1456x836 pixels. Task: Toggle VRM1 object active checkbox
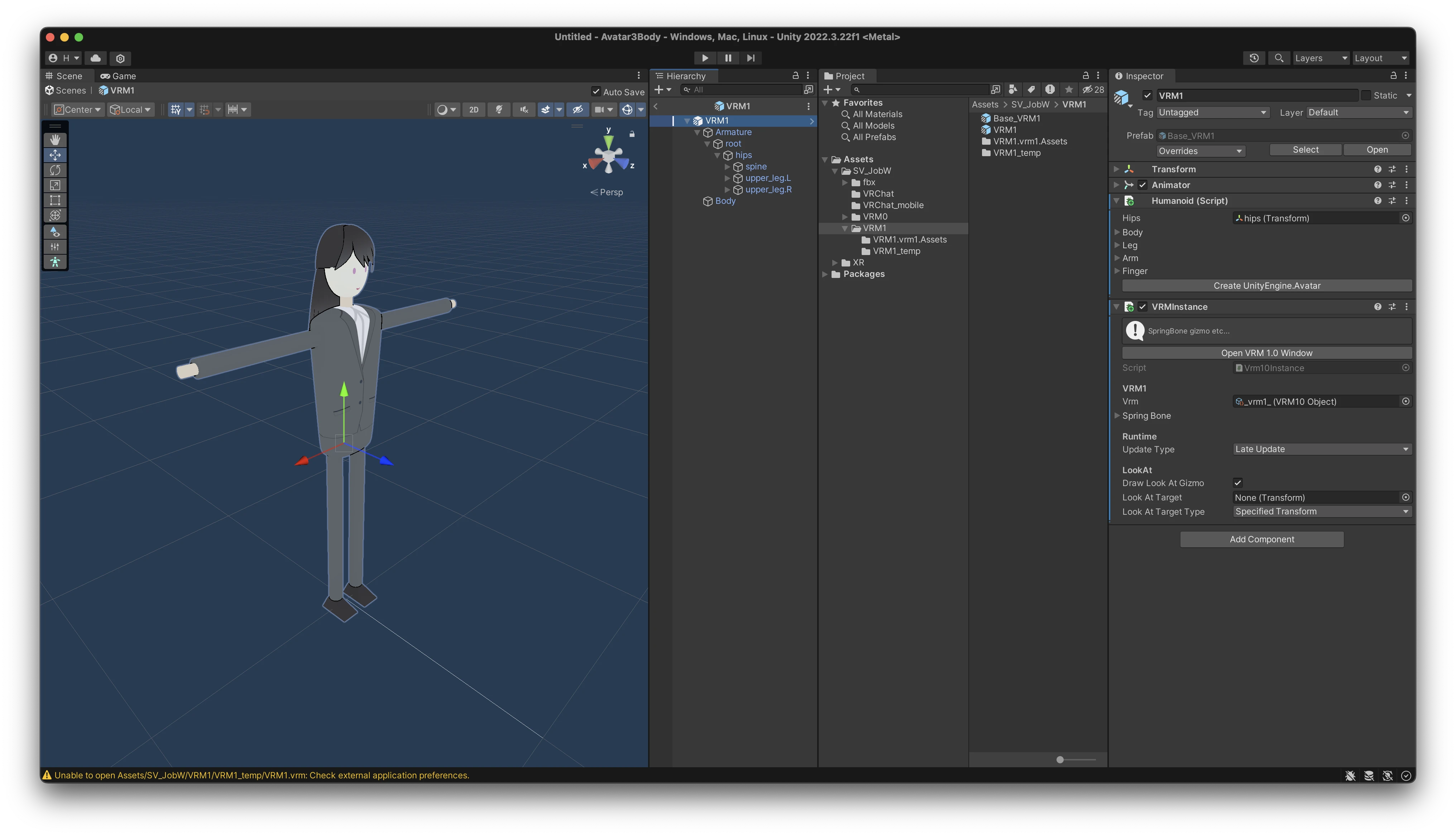(1147, 95)
